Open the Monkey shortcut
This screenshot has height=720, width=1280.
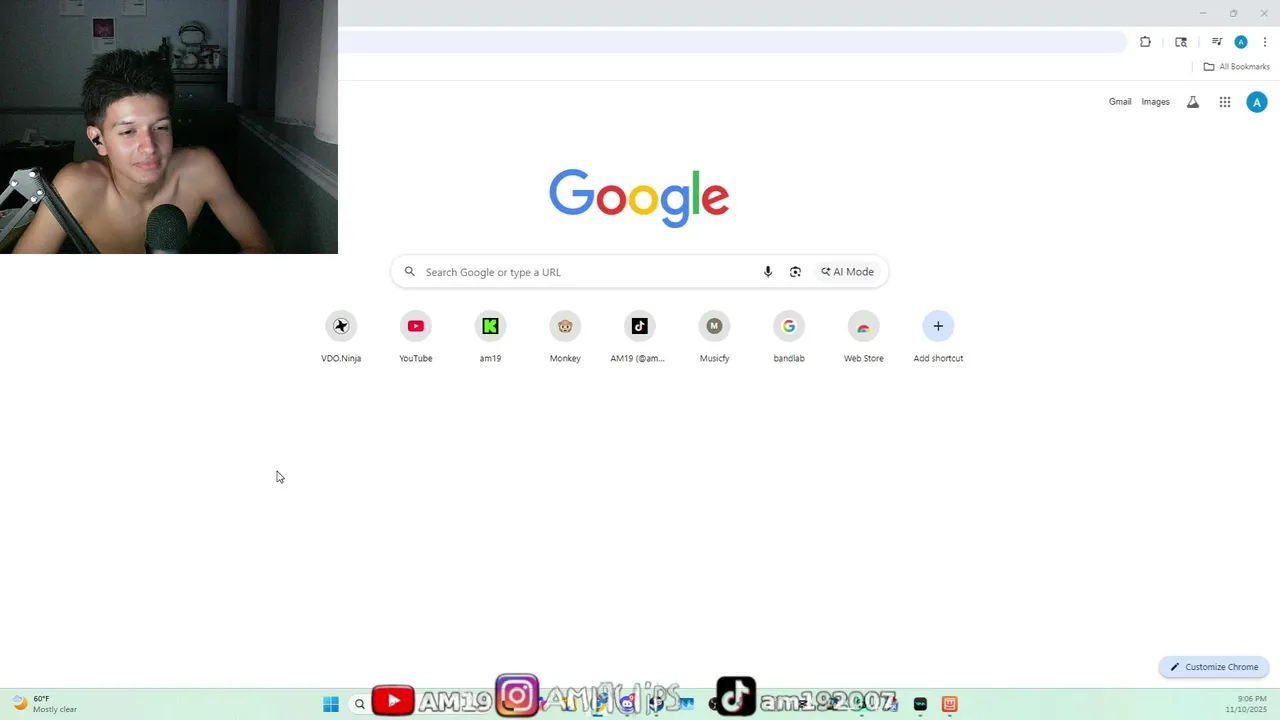(x=565, y=338)
